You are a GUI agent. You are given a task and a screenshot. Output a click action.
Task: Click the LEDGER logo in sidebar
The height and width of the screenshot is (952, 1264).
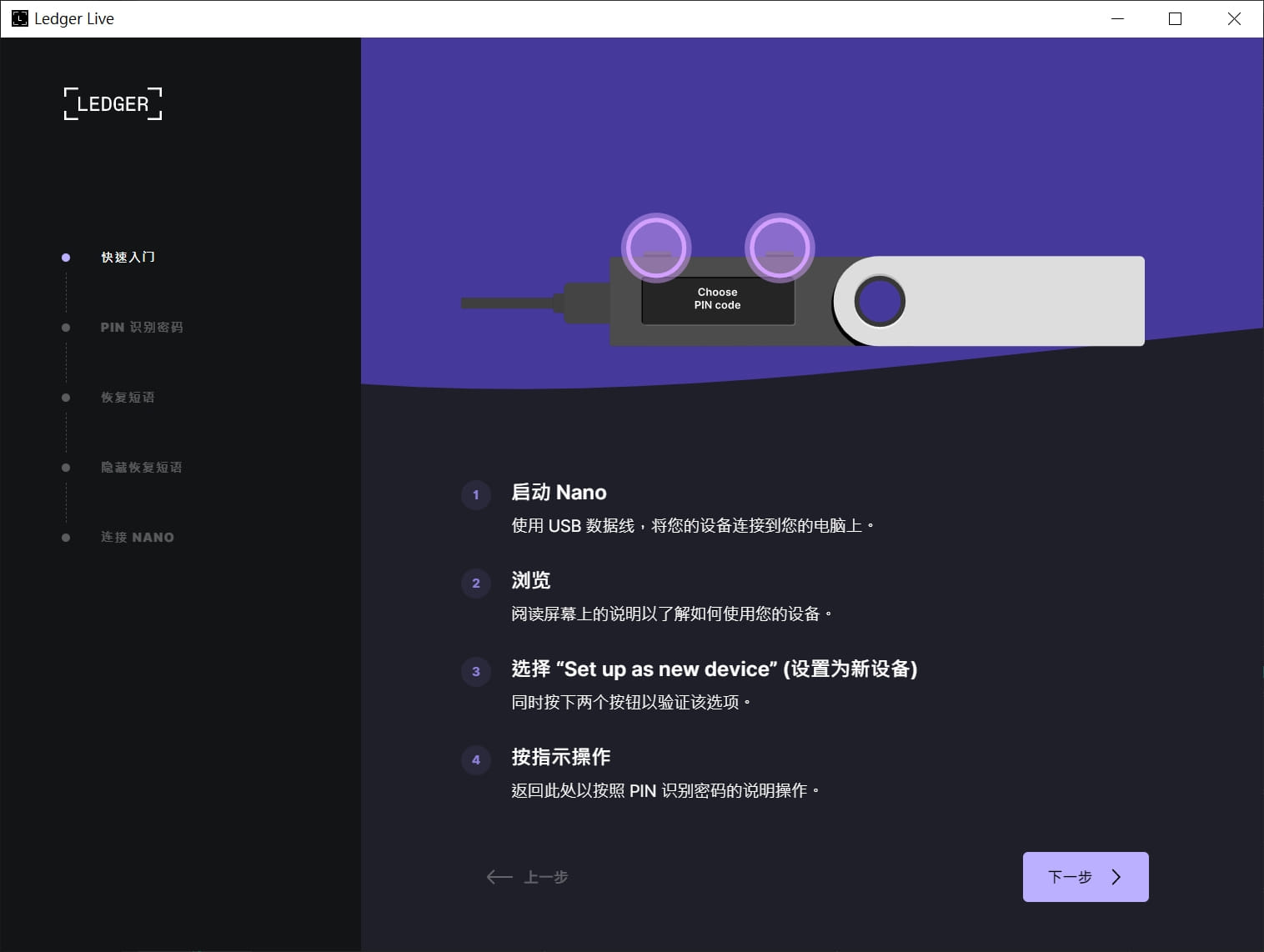(113, 104)
